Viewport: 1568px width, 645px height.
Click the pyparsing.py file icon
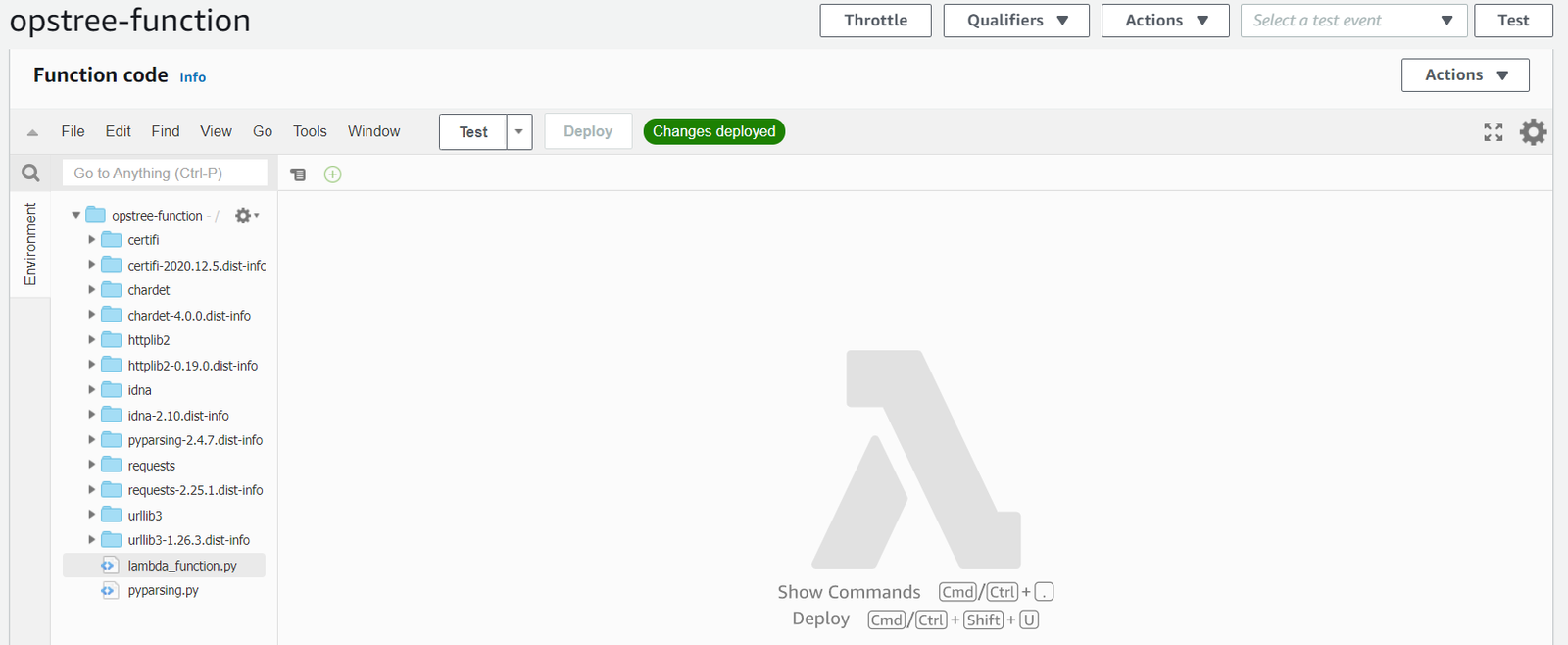(109, 591)
